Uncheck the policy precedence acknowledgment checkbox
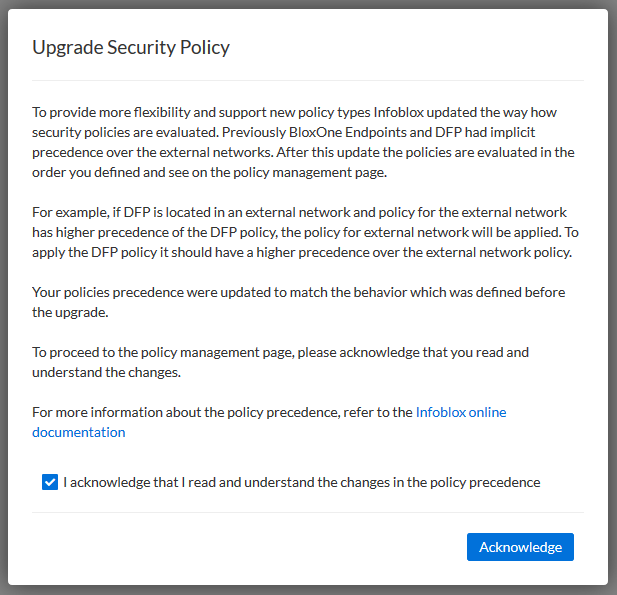This screenshot has height=595, width=617. click(50, 482)
